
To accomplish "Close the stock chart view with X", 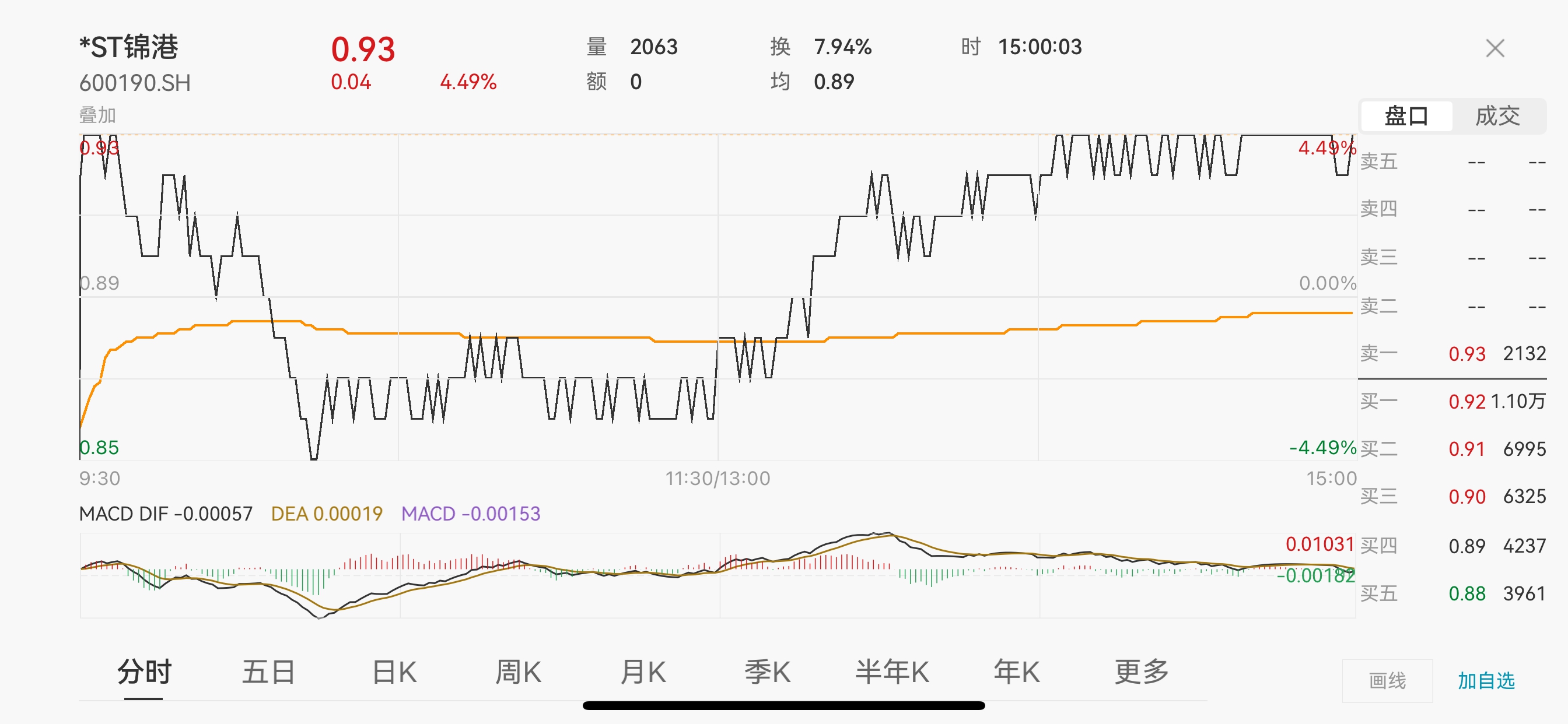I will click(x=1495, y=48).
